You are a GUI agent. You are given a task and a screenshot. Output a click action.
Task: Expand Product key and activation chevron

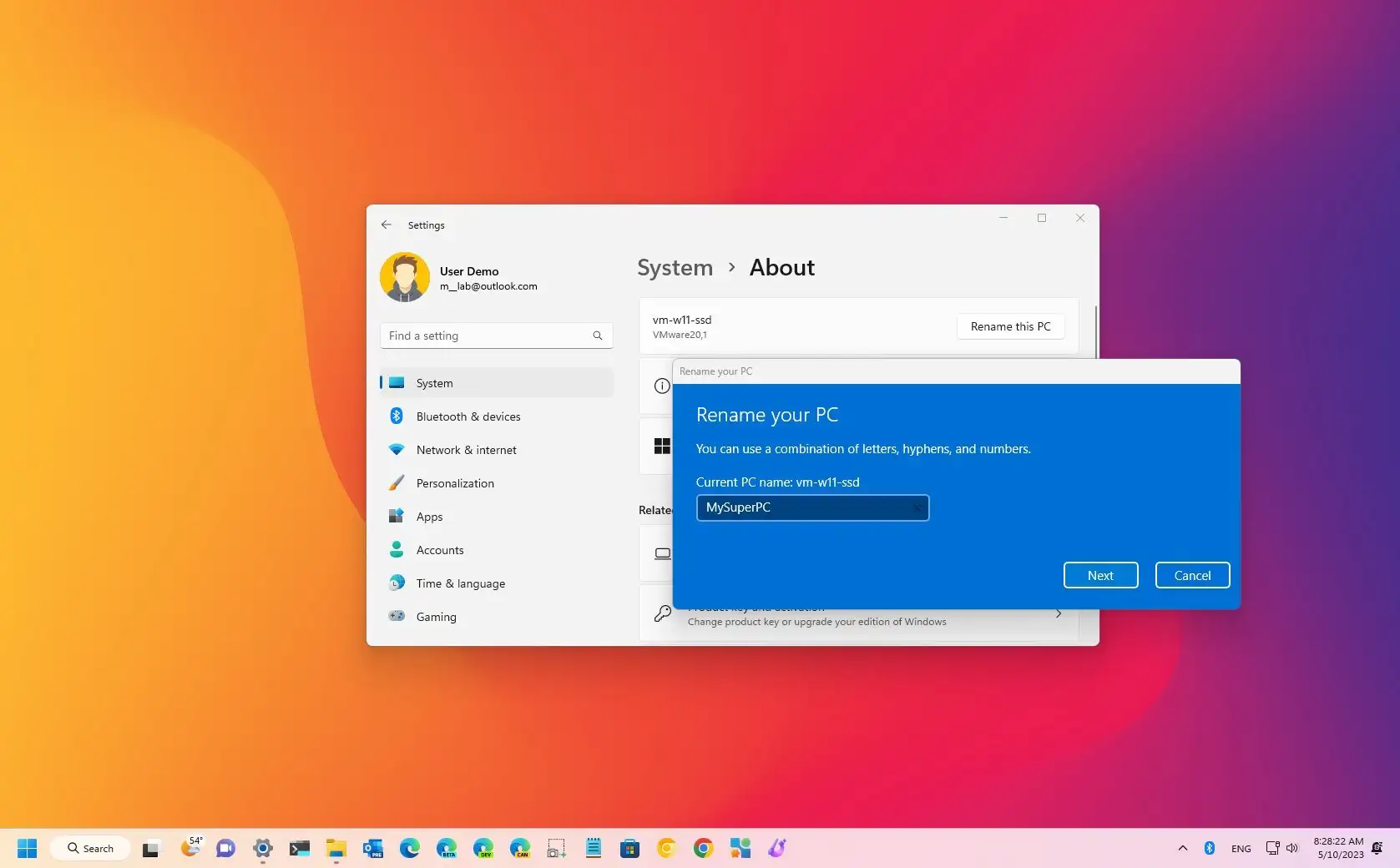click(1058, 613)
